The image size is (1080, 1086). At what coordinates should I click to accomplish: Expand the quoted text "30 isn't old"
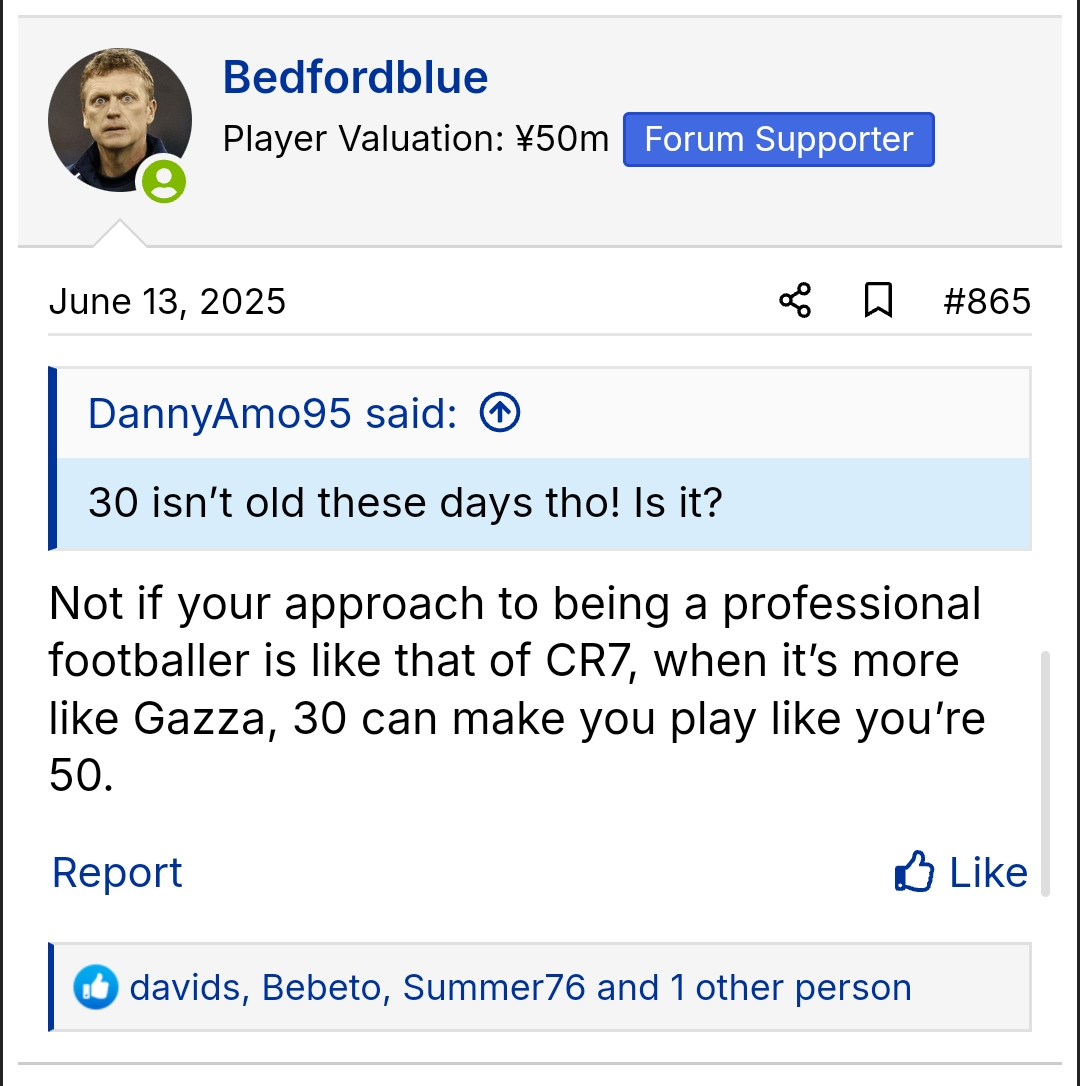tap(404, 502)
